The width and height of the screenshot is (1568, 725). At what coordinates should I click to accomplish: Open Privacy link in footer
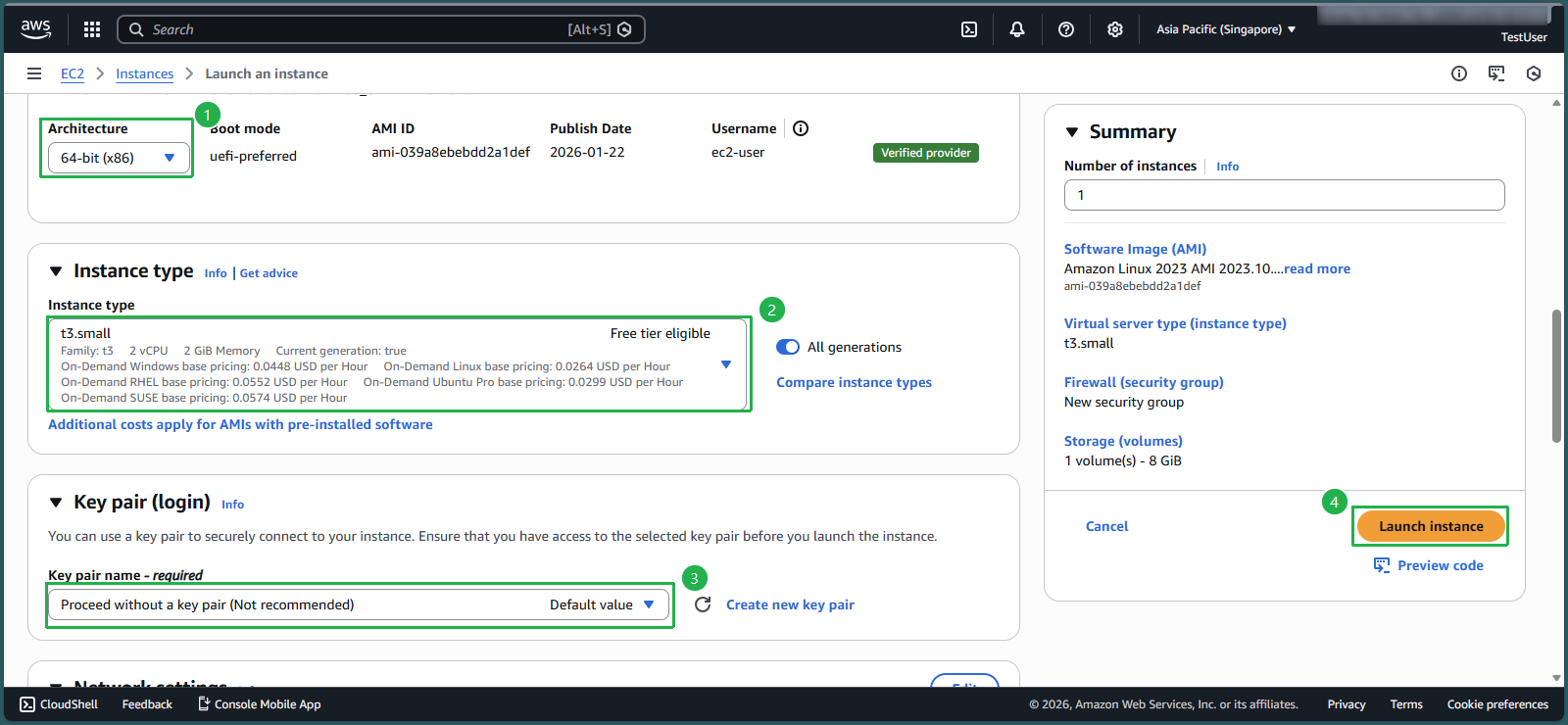point(1346,704)
